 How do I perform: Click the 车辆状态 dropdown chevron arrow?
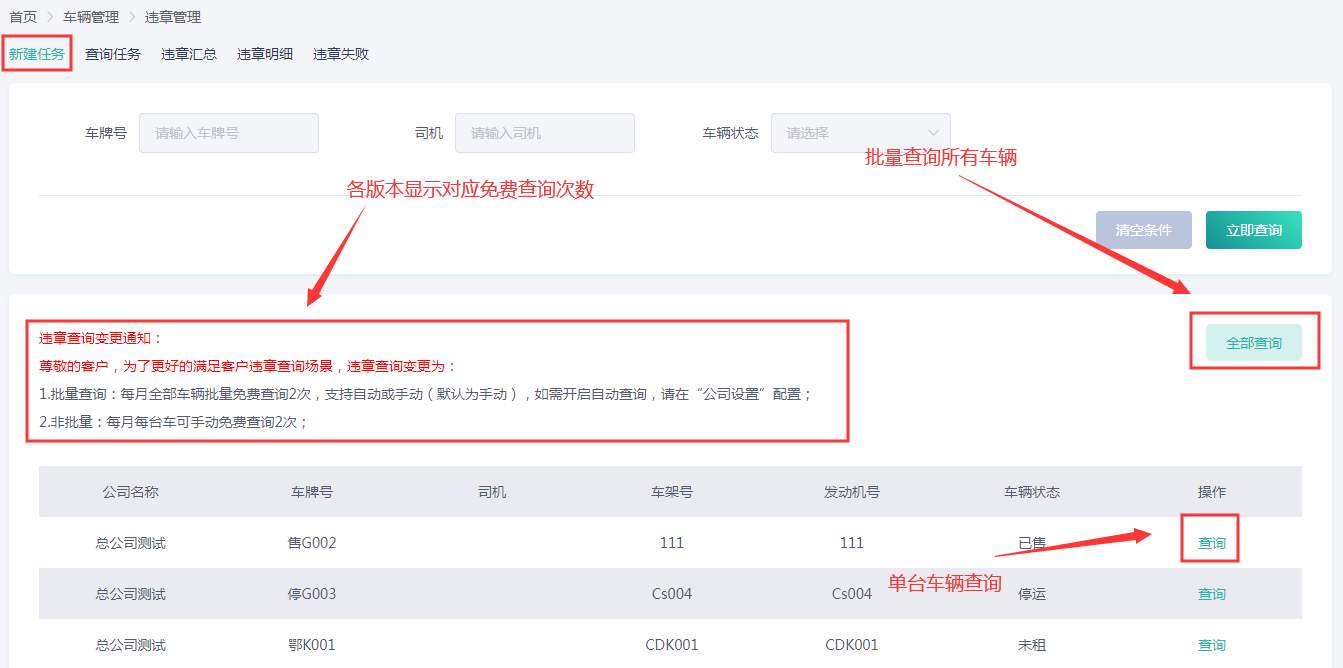pos(934,133)
